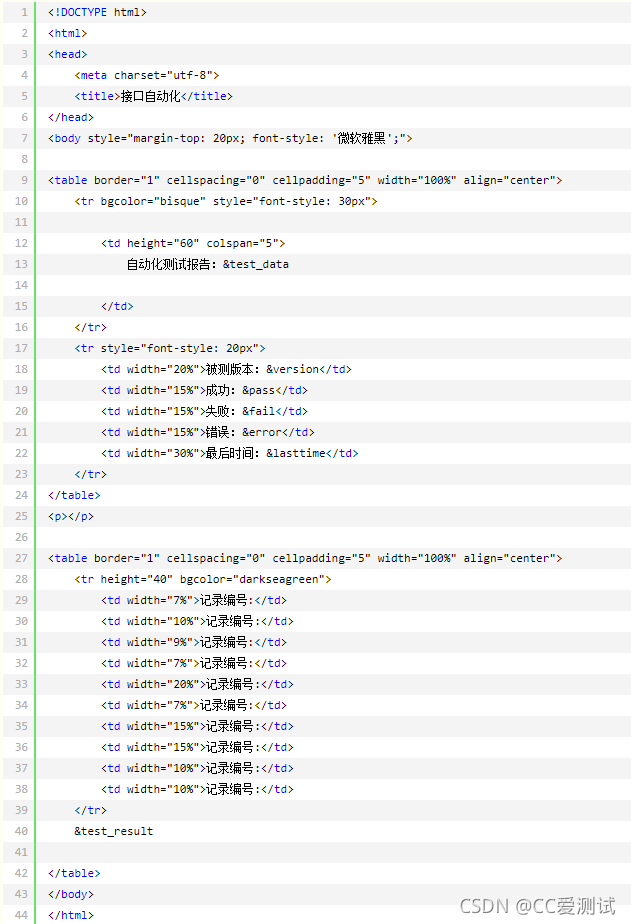
Task: Click line number 14 in the gutter
Action: [21, 285]
